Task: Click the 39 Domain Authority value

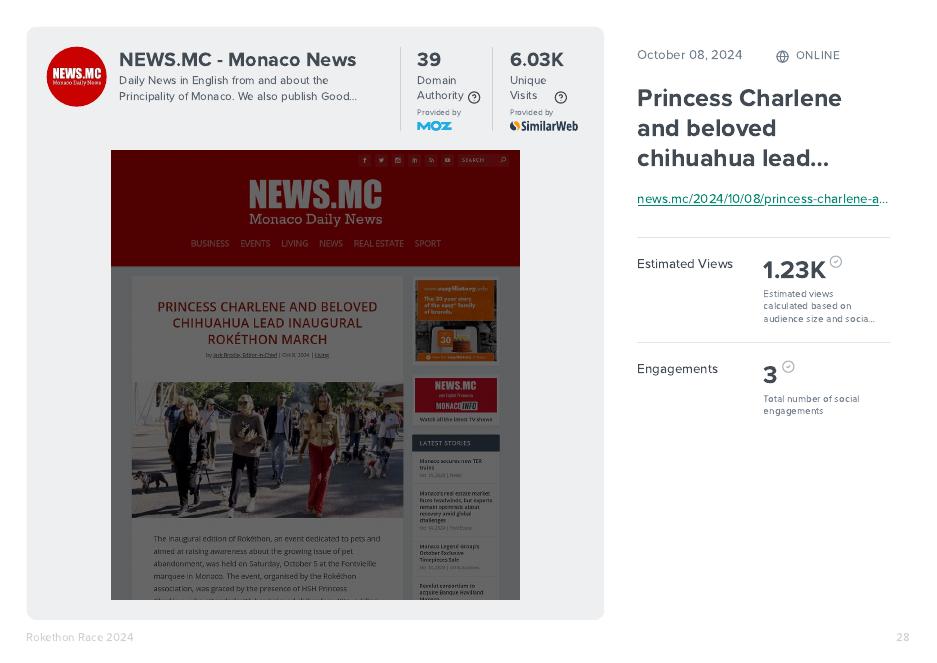Action: click(x=429, y=60)
